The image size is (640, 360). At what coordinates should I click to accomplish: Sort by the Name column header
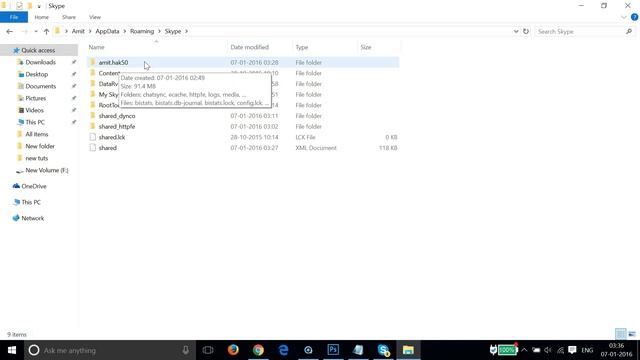(96, 47)
